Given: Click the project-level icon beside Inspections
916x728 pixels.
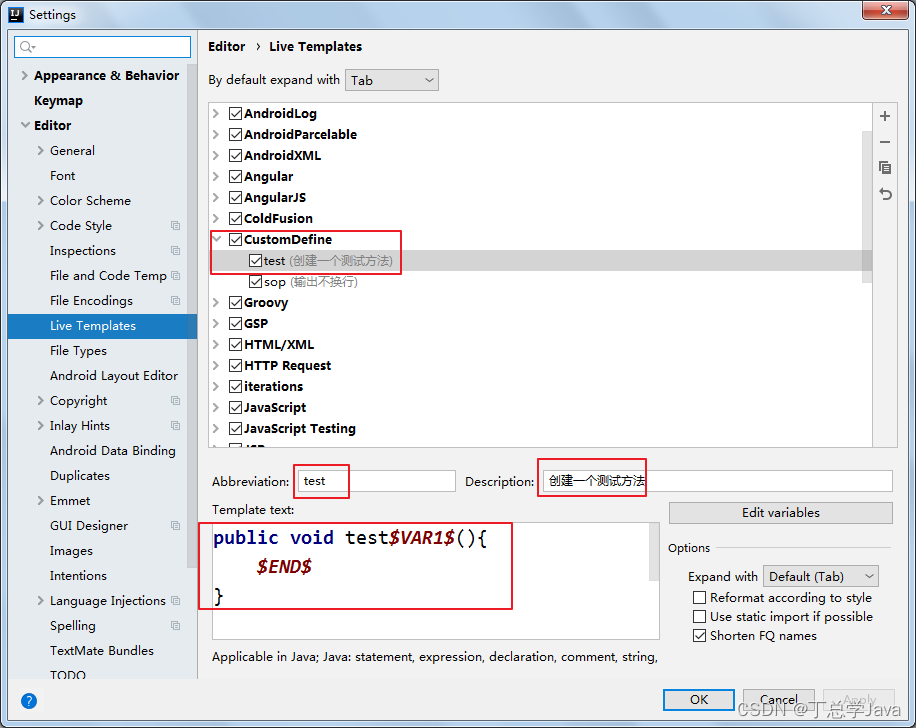Looking at the screenshot, I should [175, 251].
